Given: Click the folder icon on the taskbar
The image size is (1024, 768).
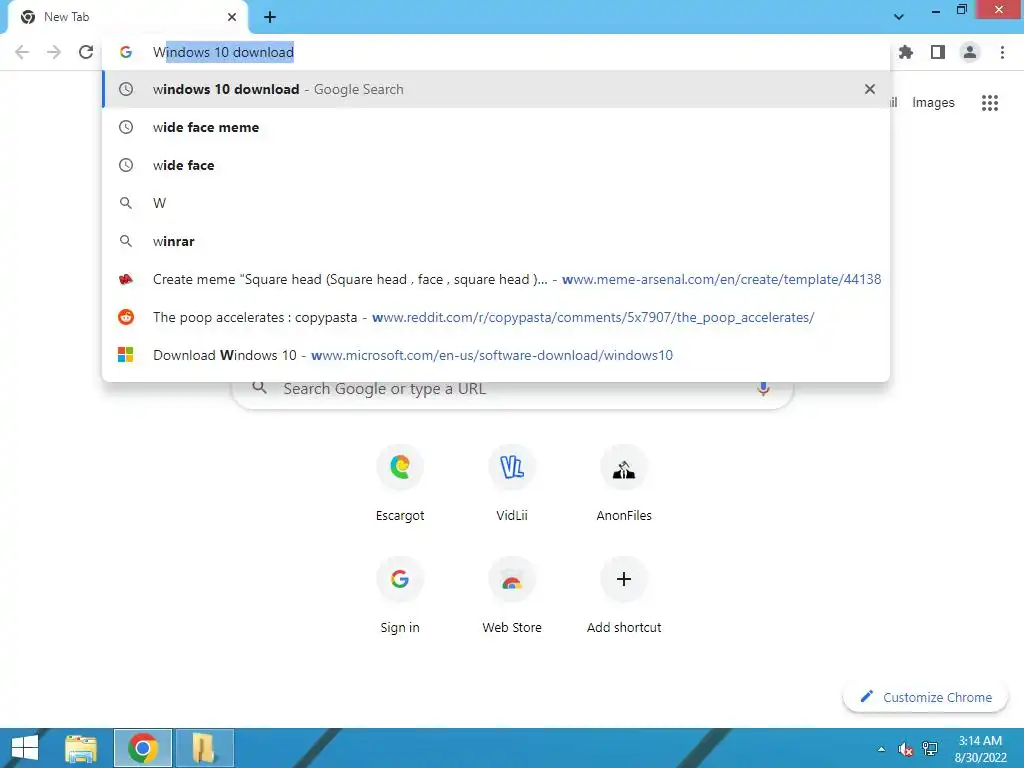Looking at the screenshot, I should pyautogui.click(x=204, y=748).
